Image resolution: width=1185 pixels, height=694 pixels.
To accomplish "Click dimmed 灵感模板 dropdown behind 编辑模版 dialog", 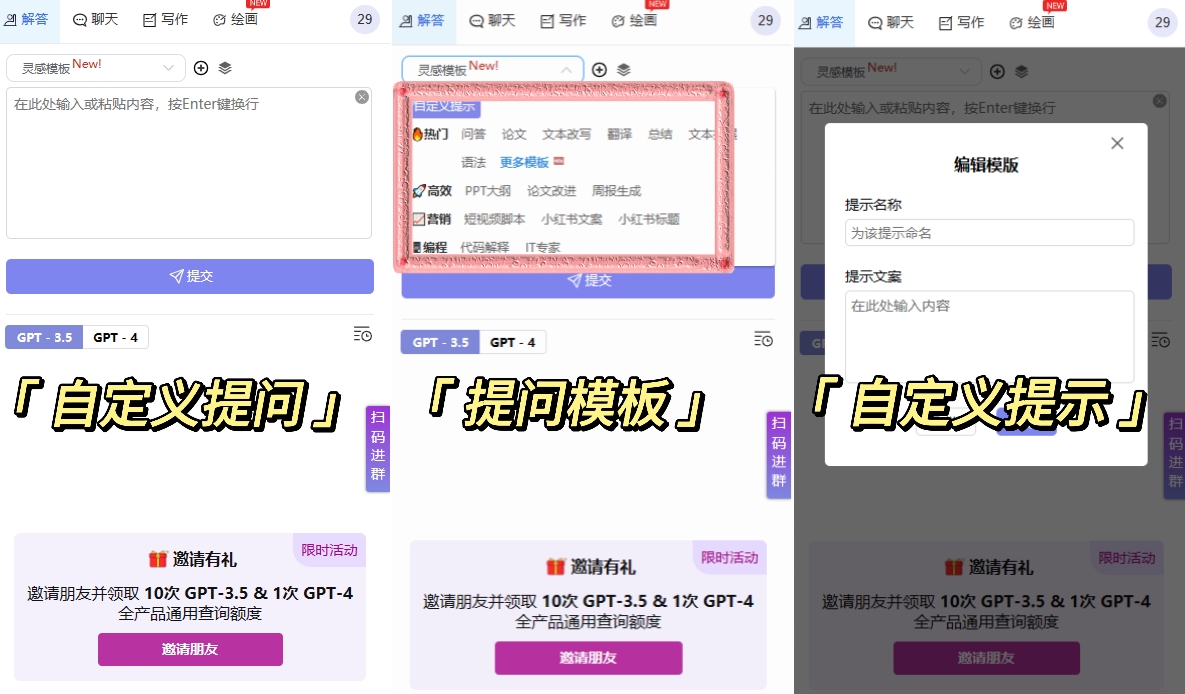I will pos(892,72).
